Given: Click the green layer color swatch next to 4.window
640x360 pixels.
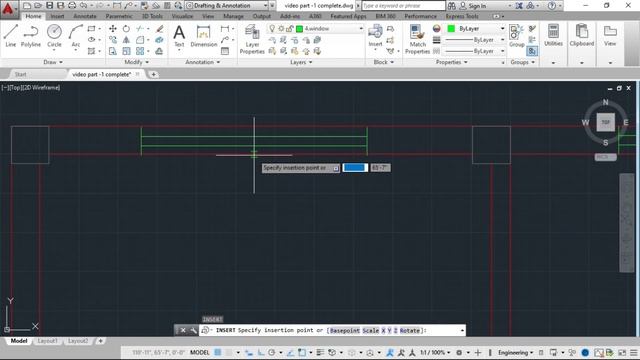Looking at the screenshot, I should pyautogui.click(x=299, y=29).
